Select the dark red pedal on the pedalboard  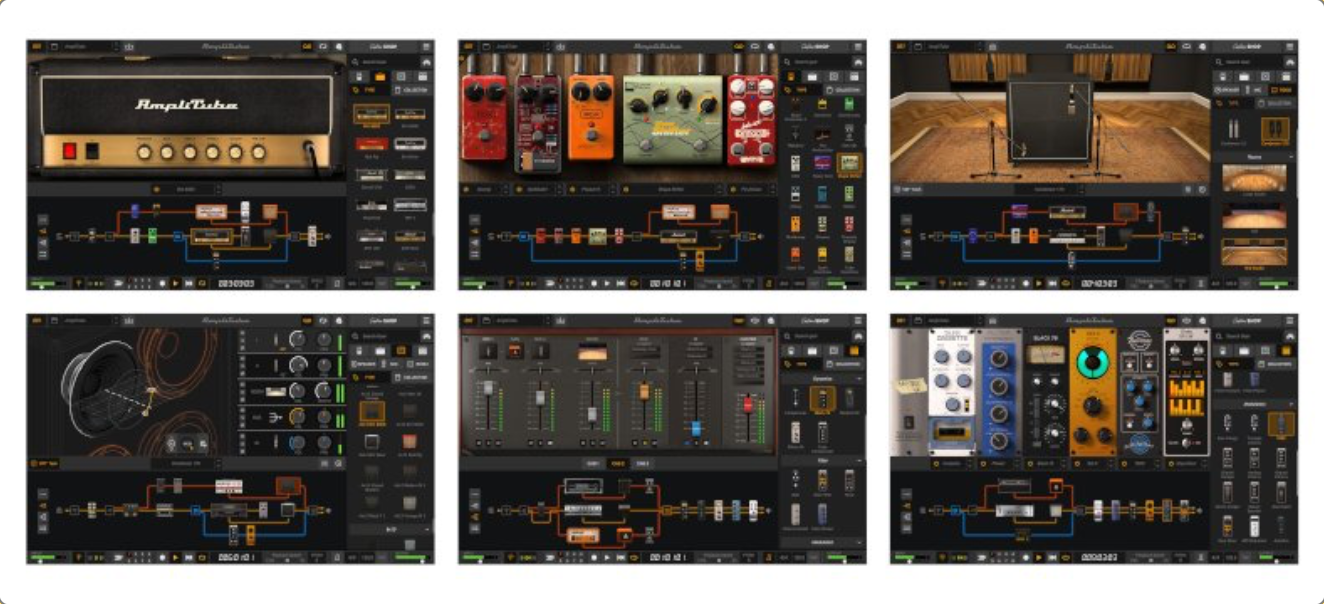(538, 122)
